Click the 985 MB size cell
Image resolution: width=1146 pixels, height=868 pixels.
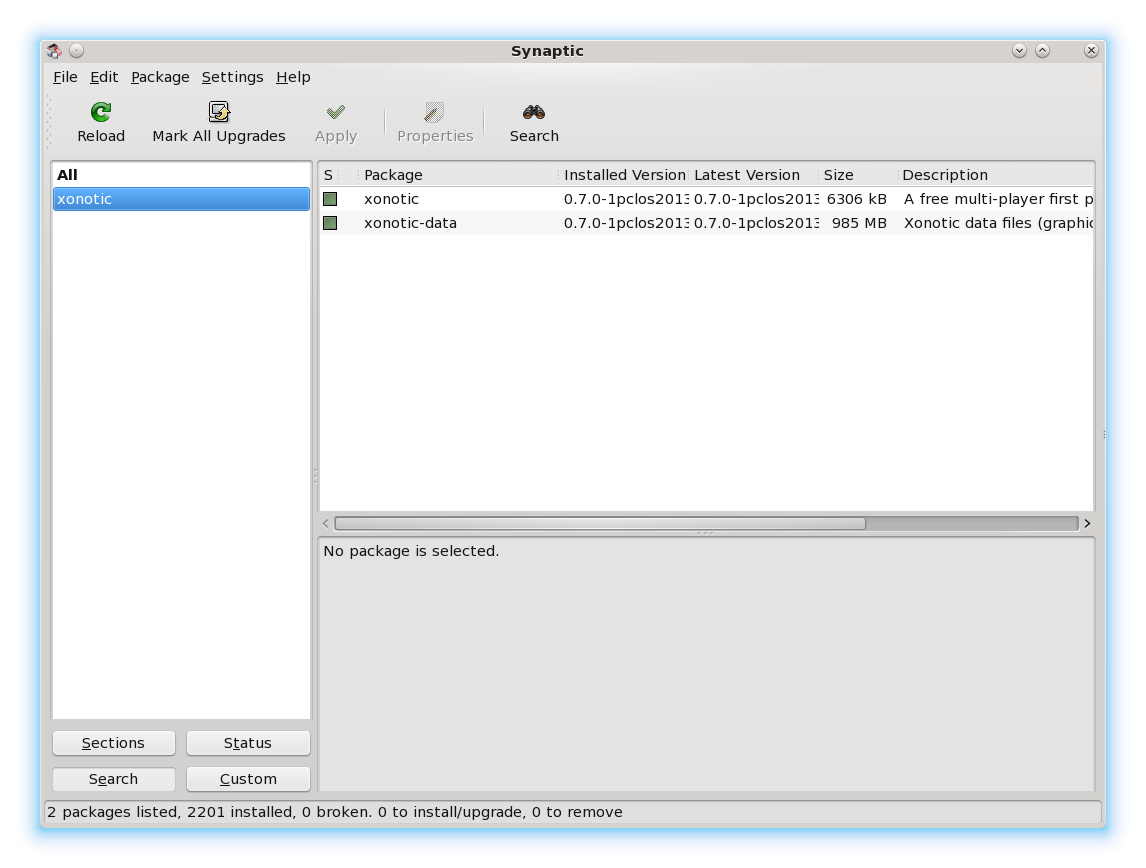coord(859,223)
